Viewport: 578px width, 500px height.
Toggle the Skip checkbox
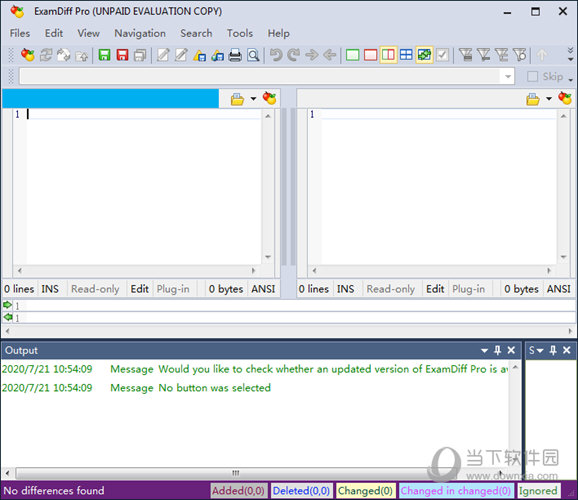pyautogui.click(x=532, y=77)
